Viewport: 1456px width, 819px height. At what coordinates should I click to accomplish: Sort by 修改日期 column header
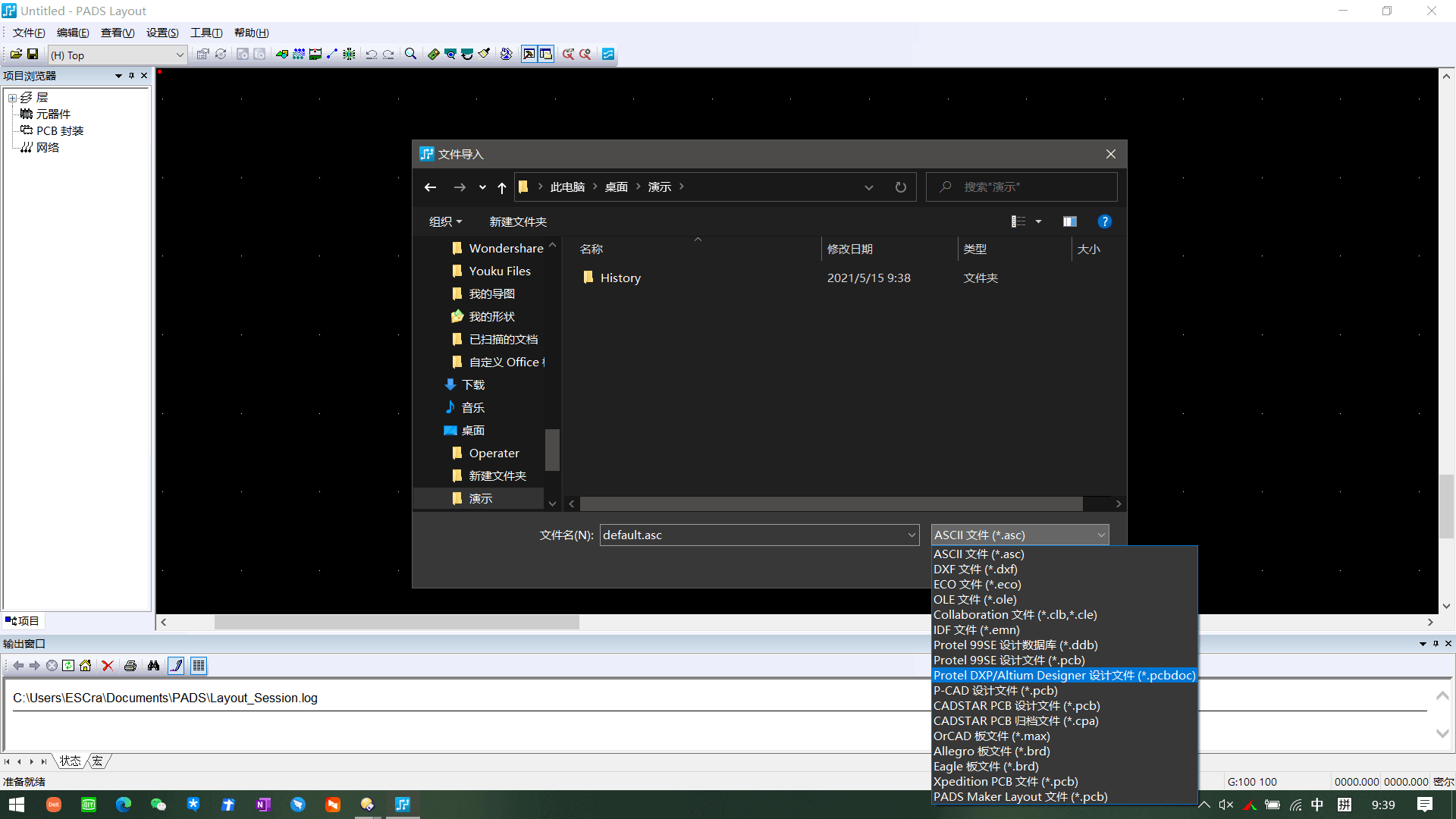(x=849, y=249)
